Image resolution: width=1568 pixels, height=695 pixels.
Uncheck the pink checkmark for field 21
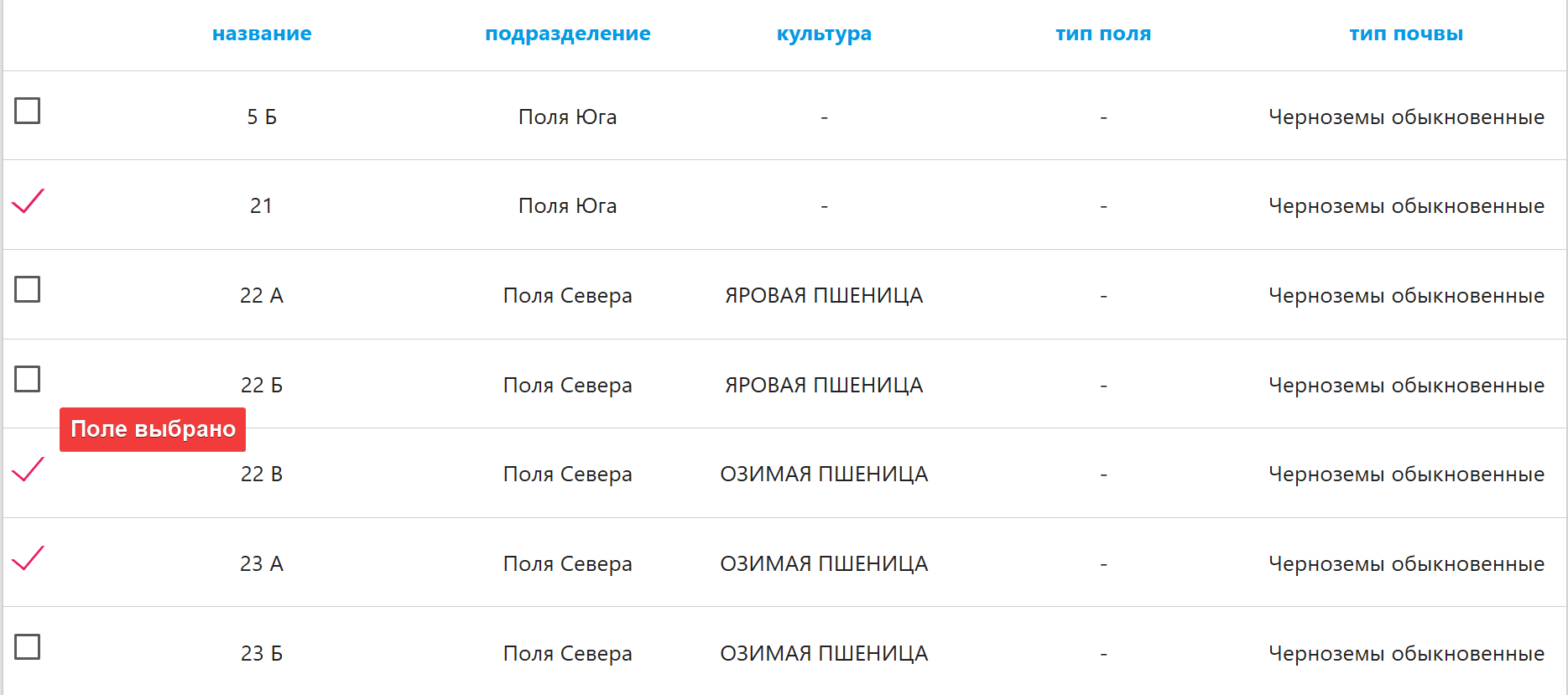[28, 201]
